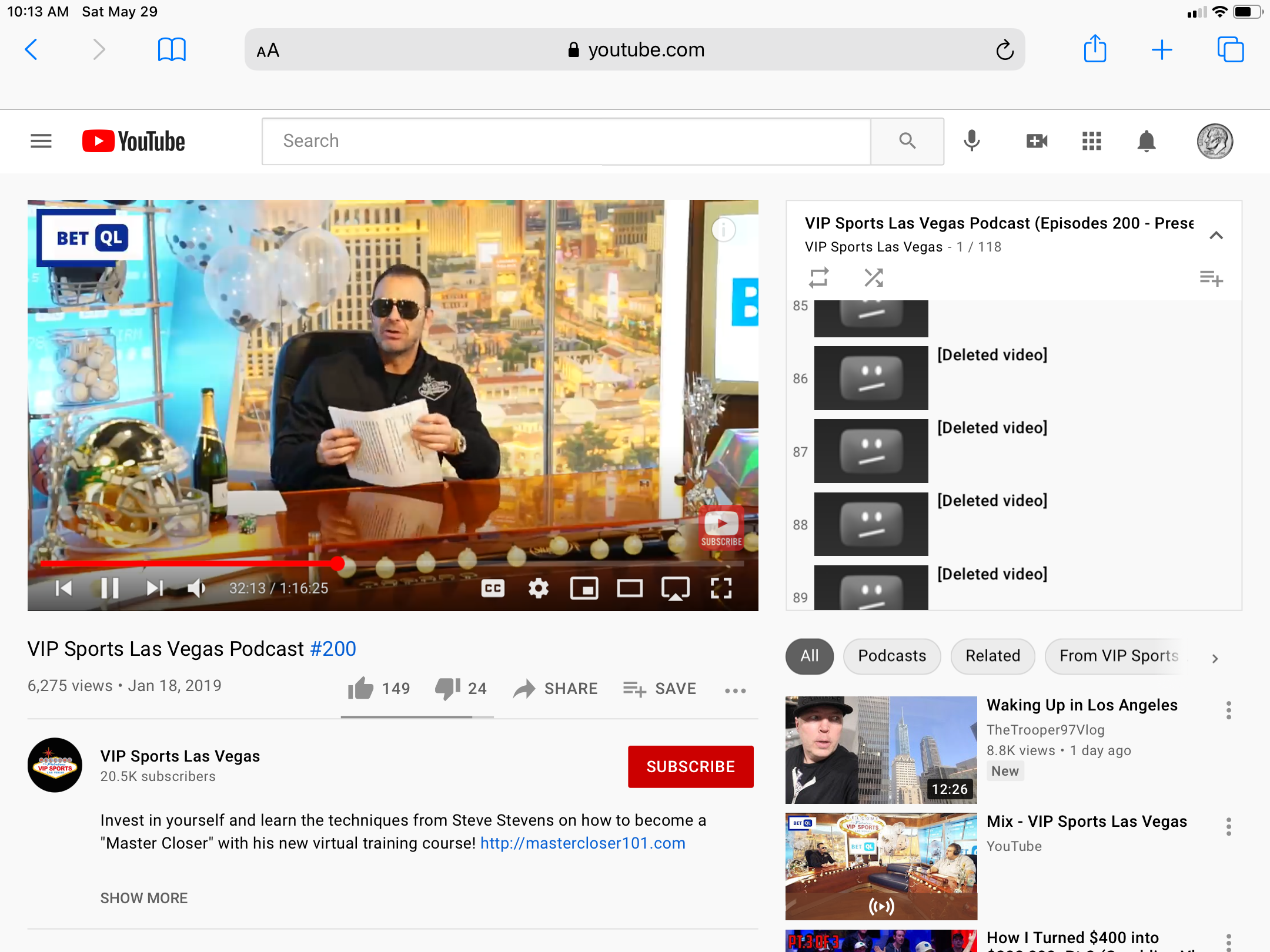The width and height of the screenshot is (1270, 952).
Task: Select deleted video number 87
Action: tap(1014, 451)
